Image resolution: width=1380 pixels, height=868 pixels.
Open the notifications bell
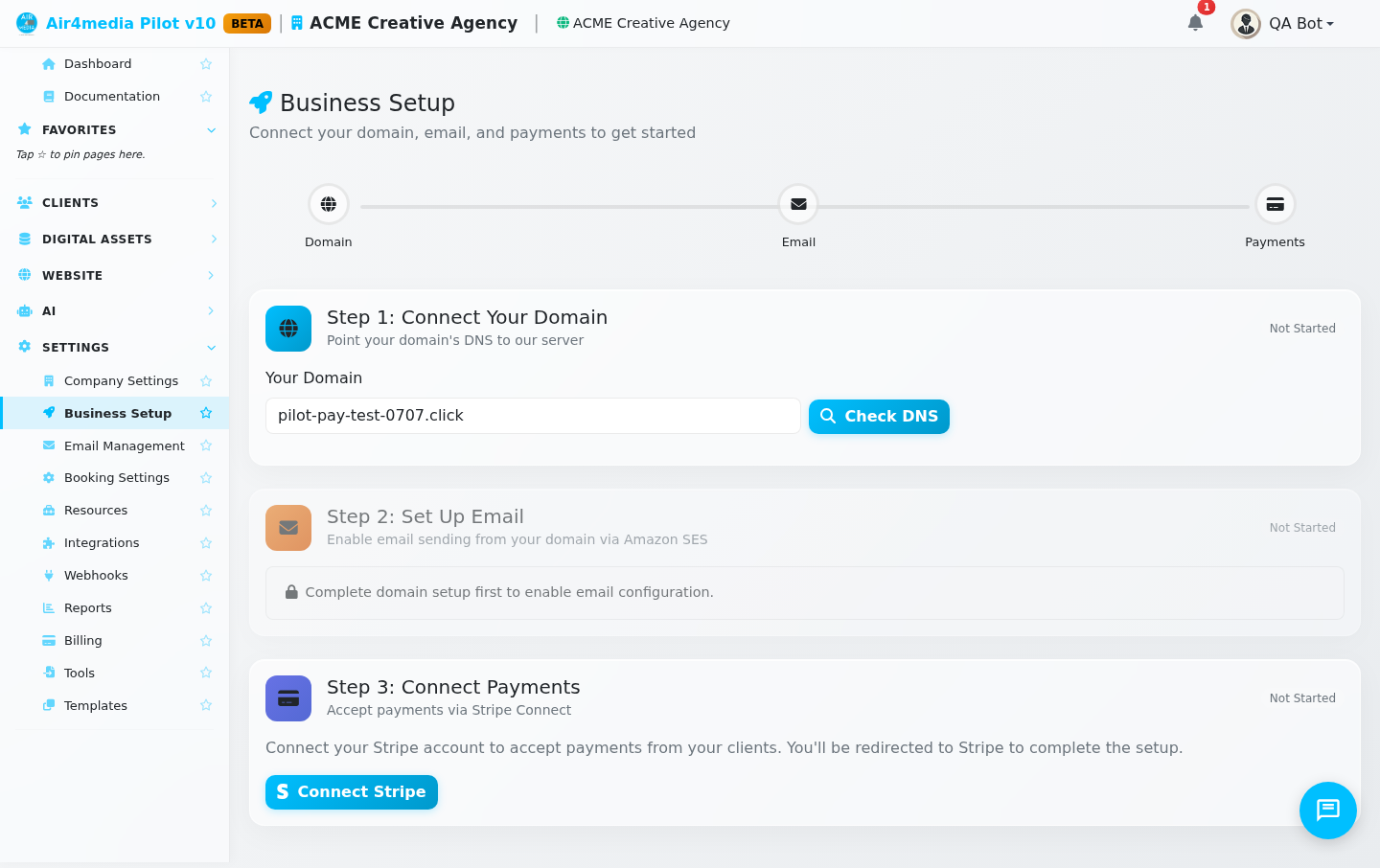1195,23
